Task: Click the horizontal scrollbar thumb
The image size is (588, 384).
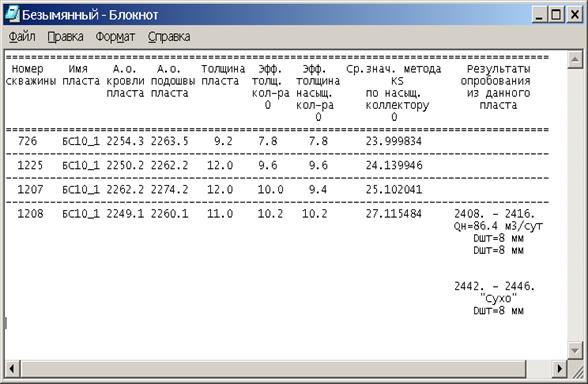Action: 273,369
